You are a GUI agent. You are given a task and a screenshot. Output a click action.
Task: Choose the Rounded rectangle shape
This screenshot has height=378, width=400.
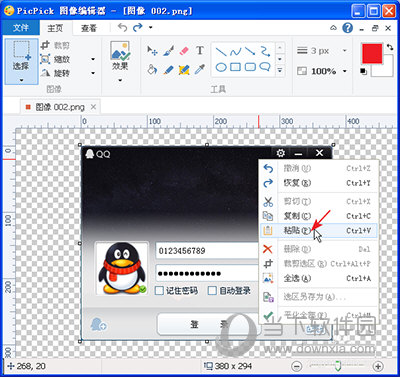coord(250,67)
